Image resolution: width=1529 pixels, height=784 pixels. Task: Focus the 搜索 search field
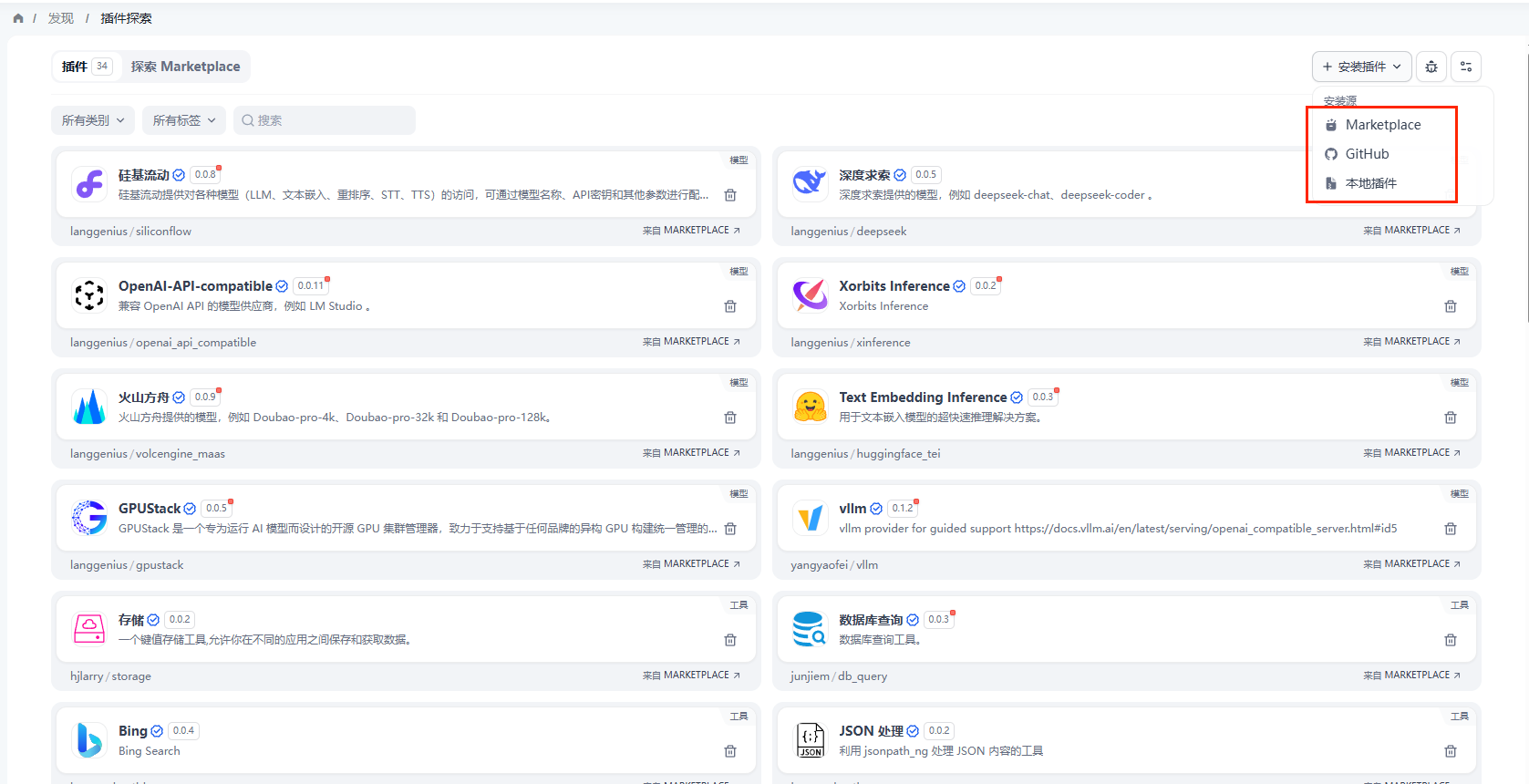tap(325, 120)
